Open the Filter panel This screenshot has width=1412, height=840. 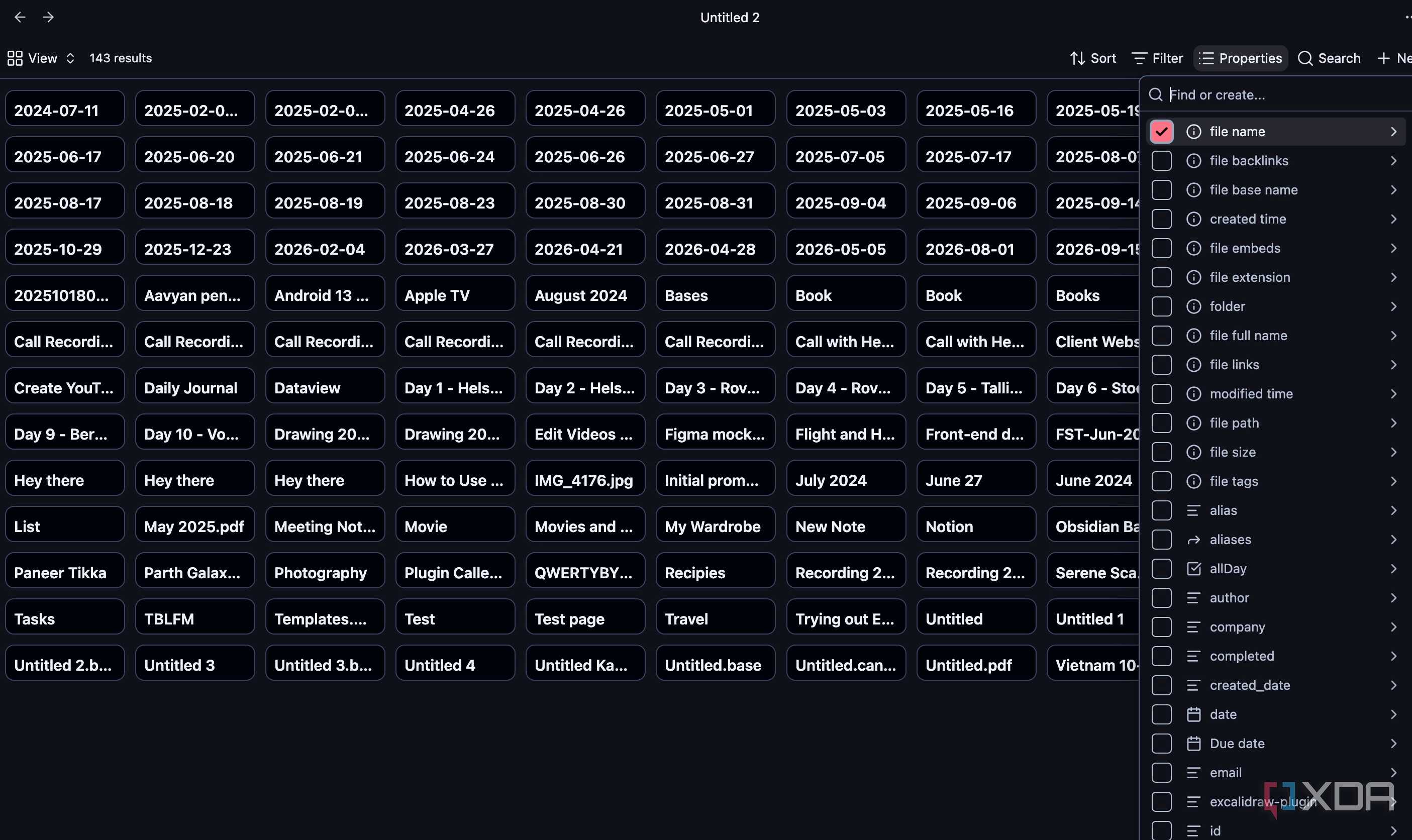pos(1157,58)
